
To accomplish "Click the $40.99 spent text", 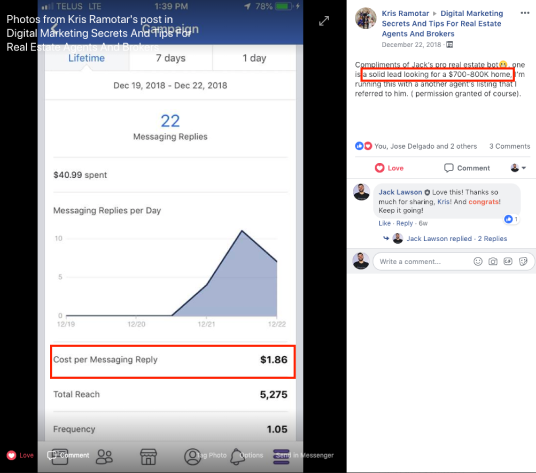I will [x=80, y=175].
